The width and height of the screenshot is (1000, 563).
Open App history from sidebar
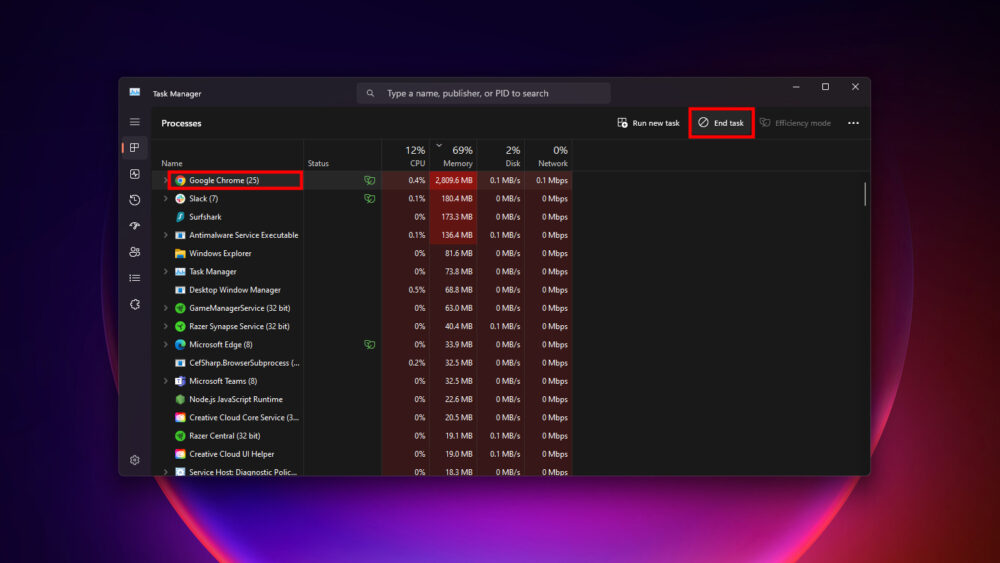[x=135, y=200]
